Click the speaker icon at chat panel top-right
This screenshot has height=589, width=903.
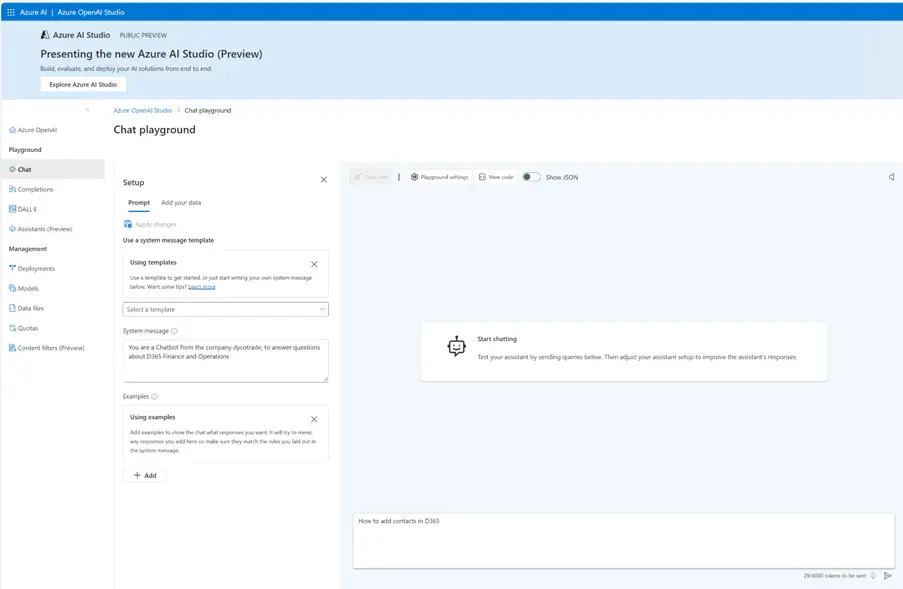891,177
